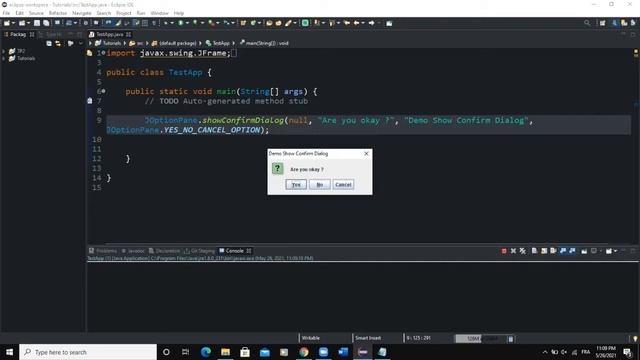This screenshot has height=360, width=640.
Task: Click the Open Perspective icon
Action: click(x=602, y=23)
